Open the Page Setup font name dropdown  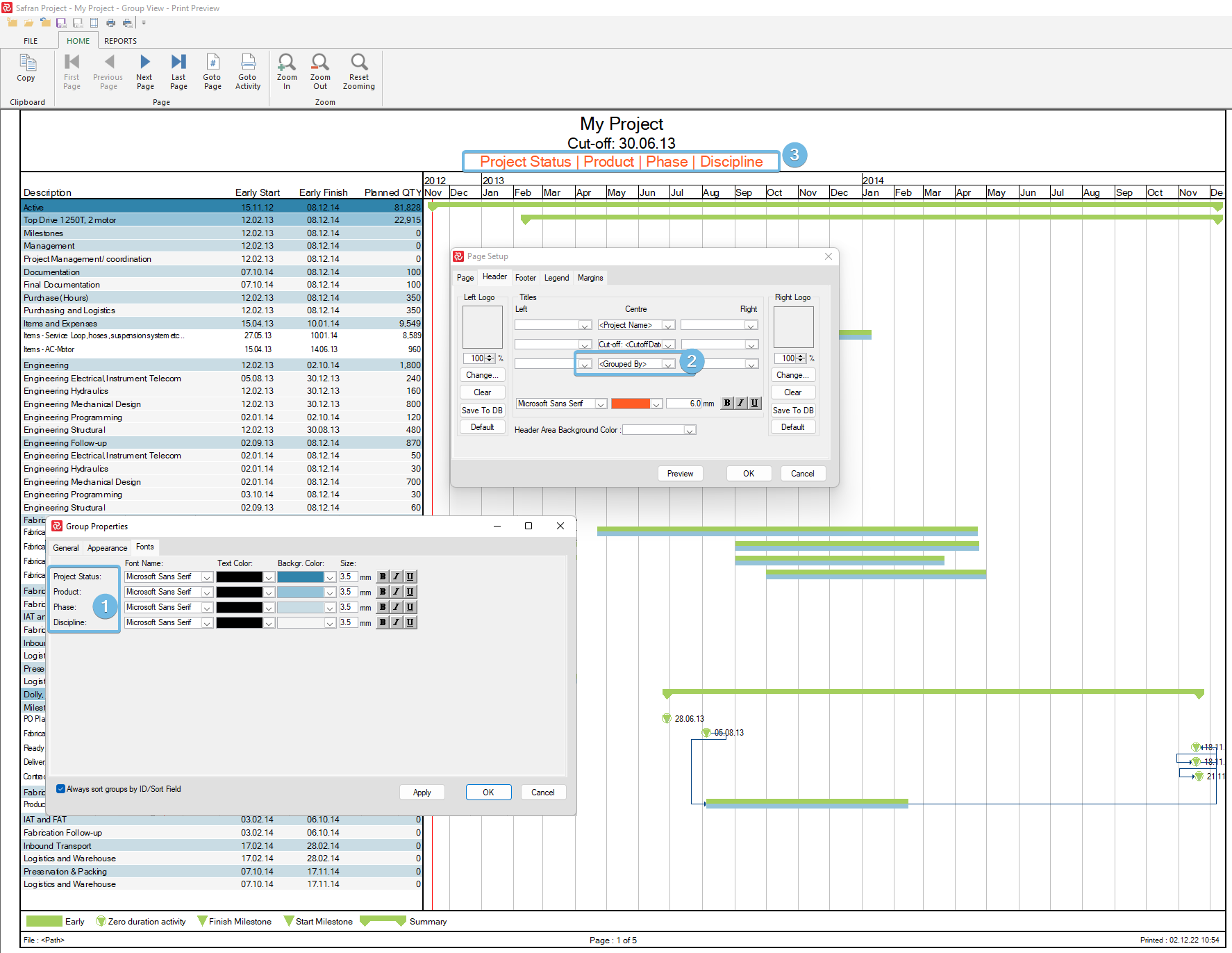coord(601,404)
